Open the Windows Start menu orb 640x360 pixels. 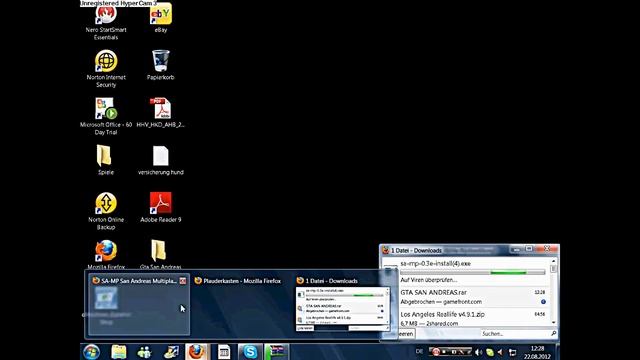(x=91, y=352)
